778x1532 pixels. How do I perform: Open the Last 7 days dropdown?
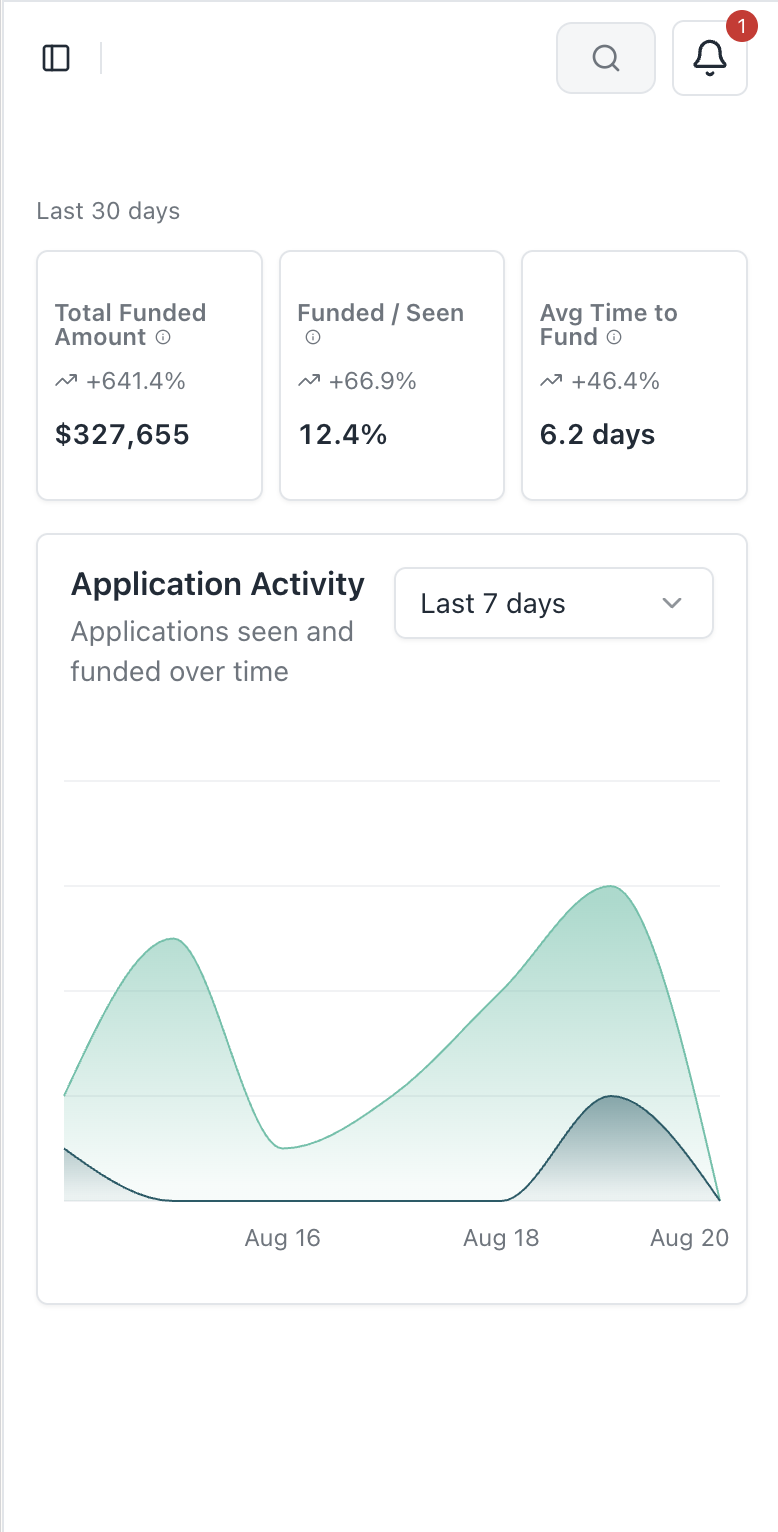[x=553, y=603]
